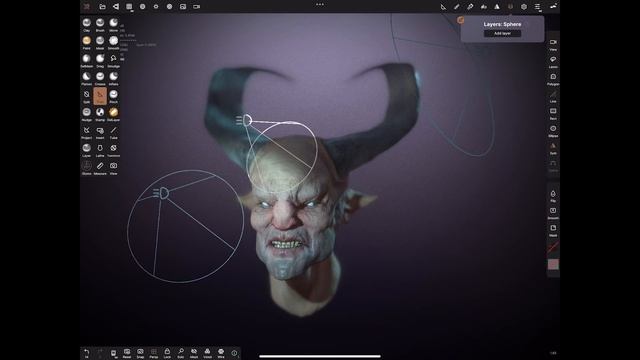Image resolution: width=640 pixels, height=360 pixels.
Task: Select the Gizmo tool
Action: coord(87,168)
